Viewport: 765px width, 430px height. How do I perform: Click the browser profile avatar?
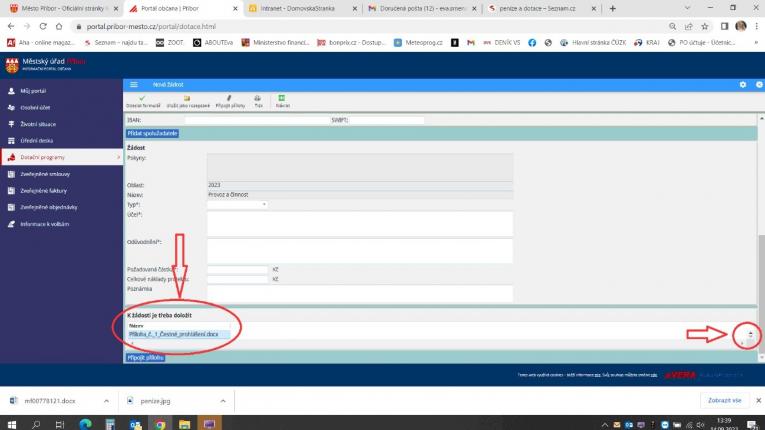(741, 26)
